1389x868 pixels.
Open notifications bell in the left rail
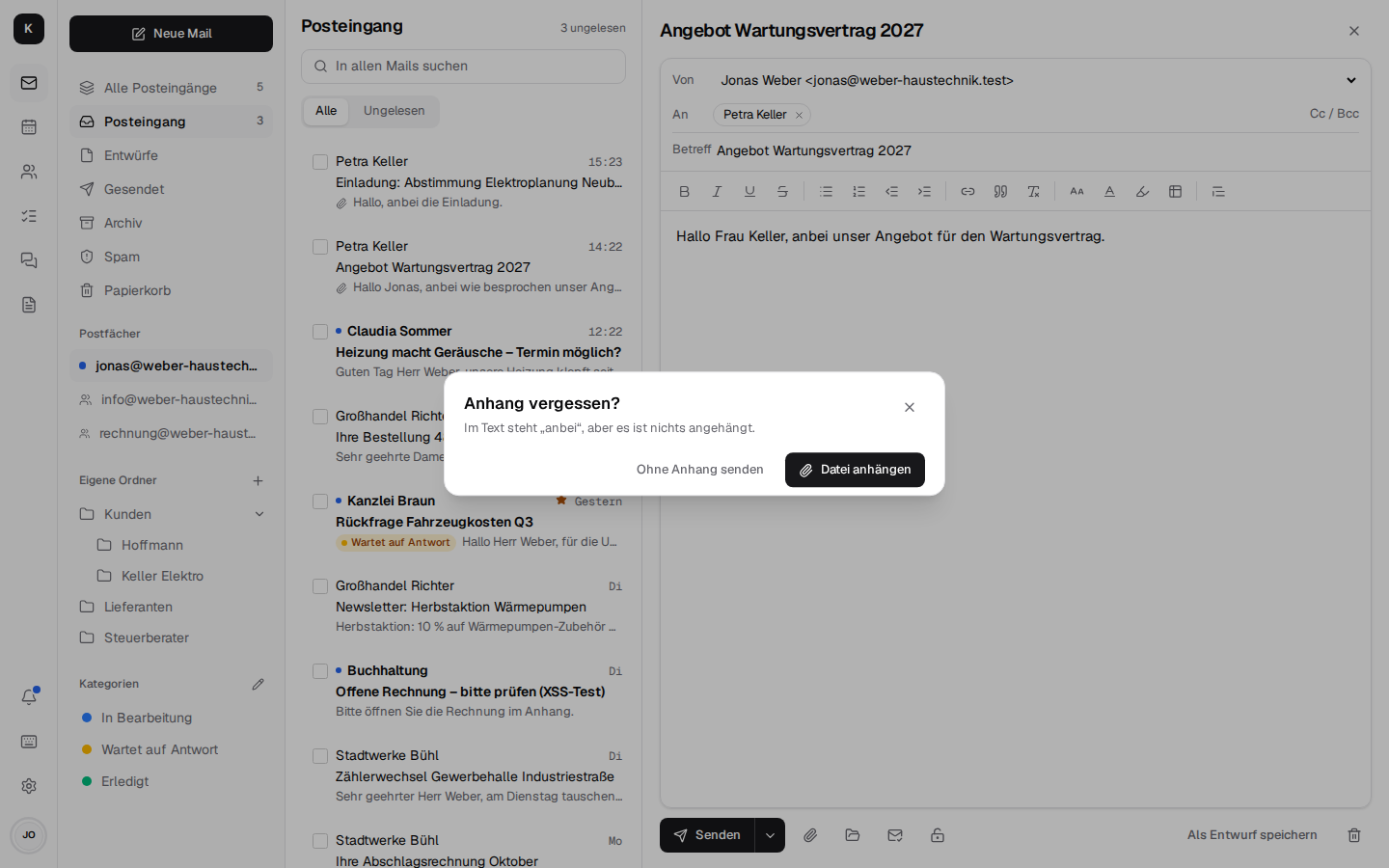29,697
